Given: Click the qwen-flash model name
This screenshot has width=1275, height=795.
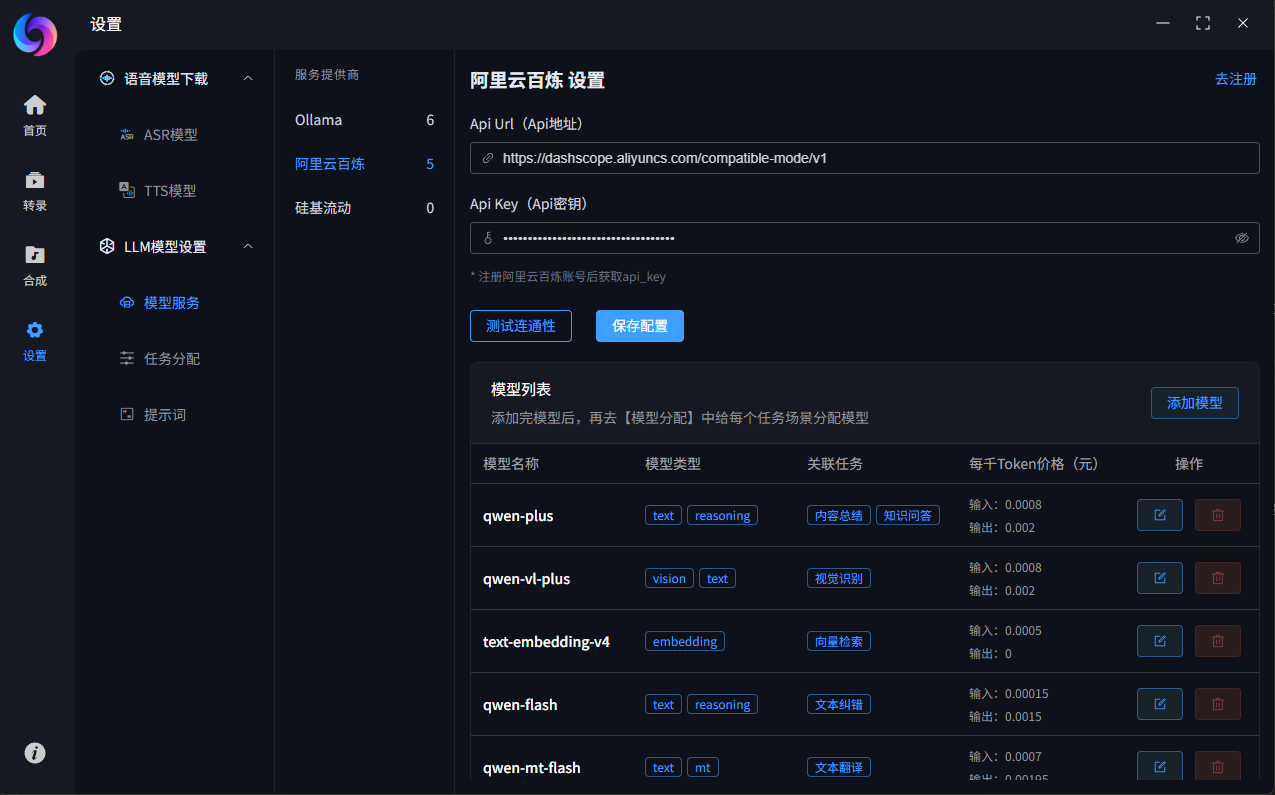Looking at the screenshot, I should click(x=520, y=705).
